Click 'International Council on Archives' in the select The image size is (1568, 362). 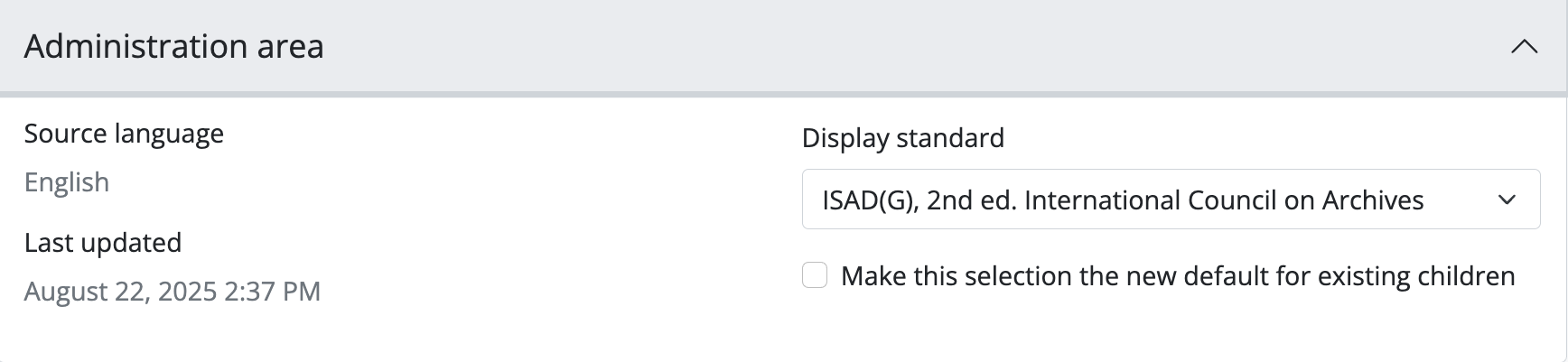[1224, 200]
